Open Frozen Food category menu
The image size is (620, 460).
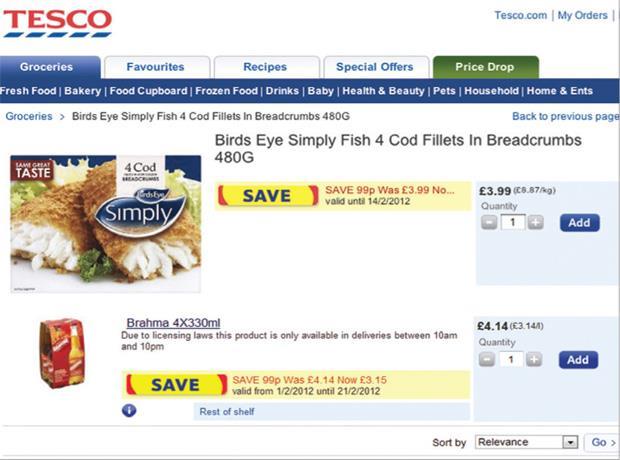[225, 91]
